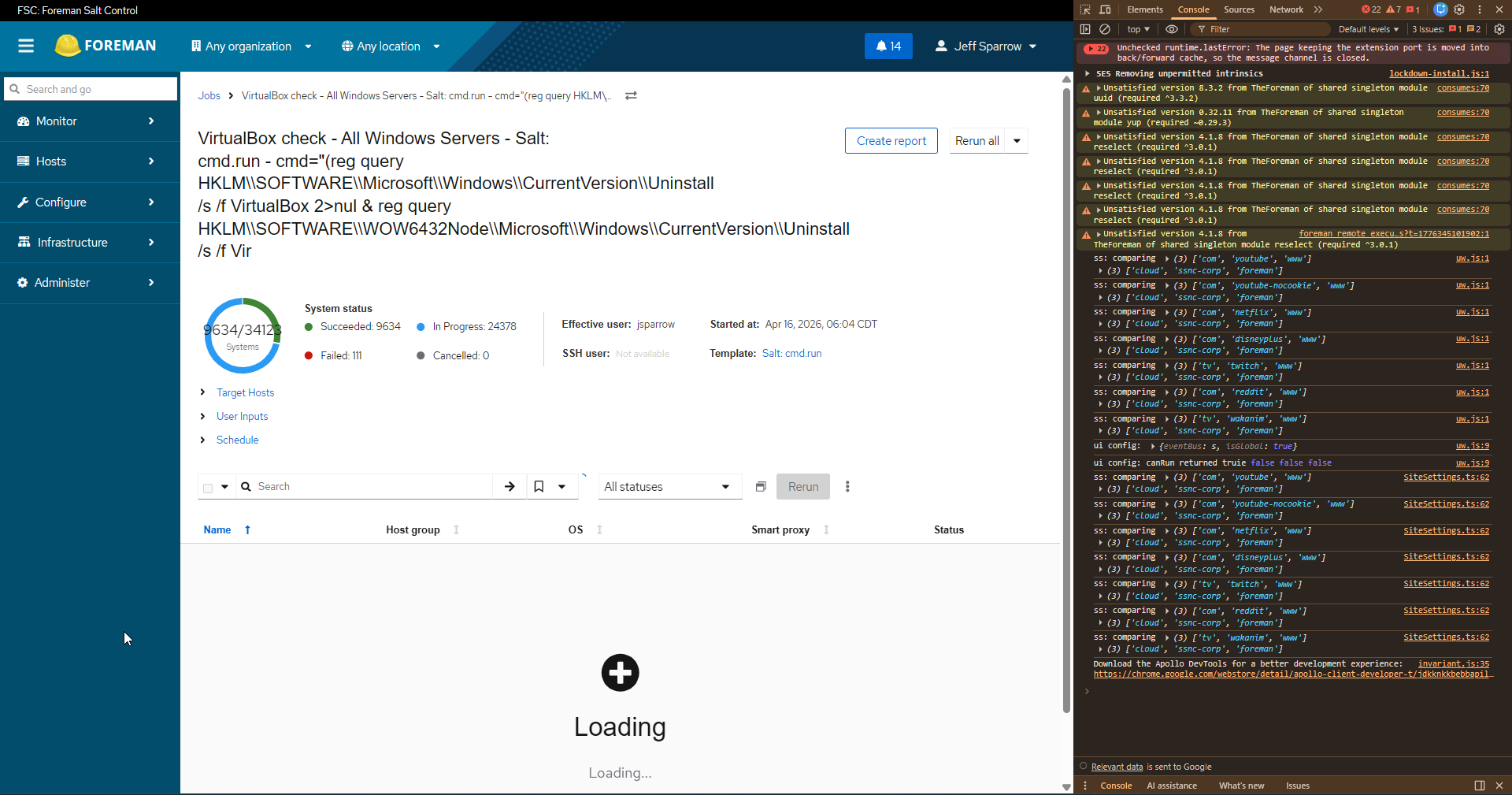The image size is (1512, 795).
Task: Open the Salt: cmd.run template link
Action: point(791,354)
